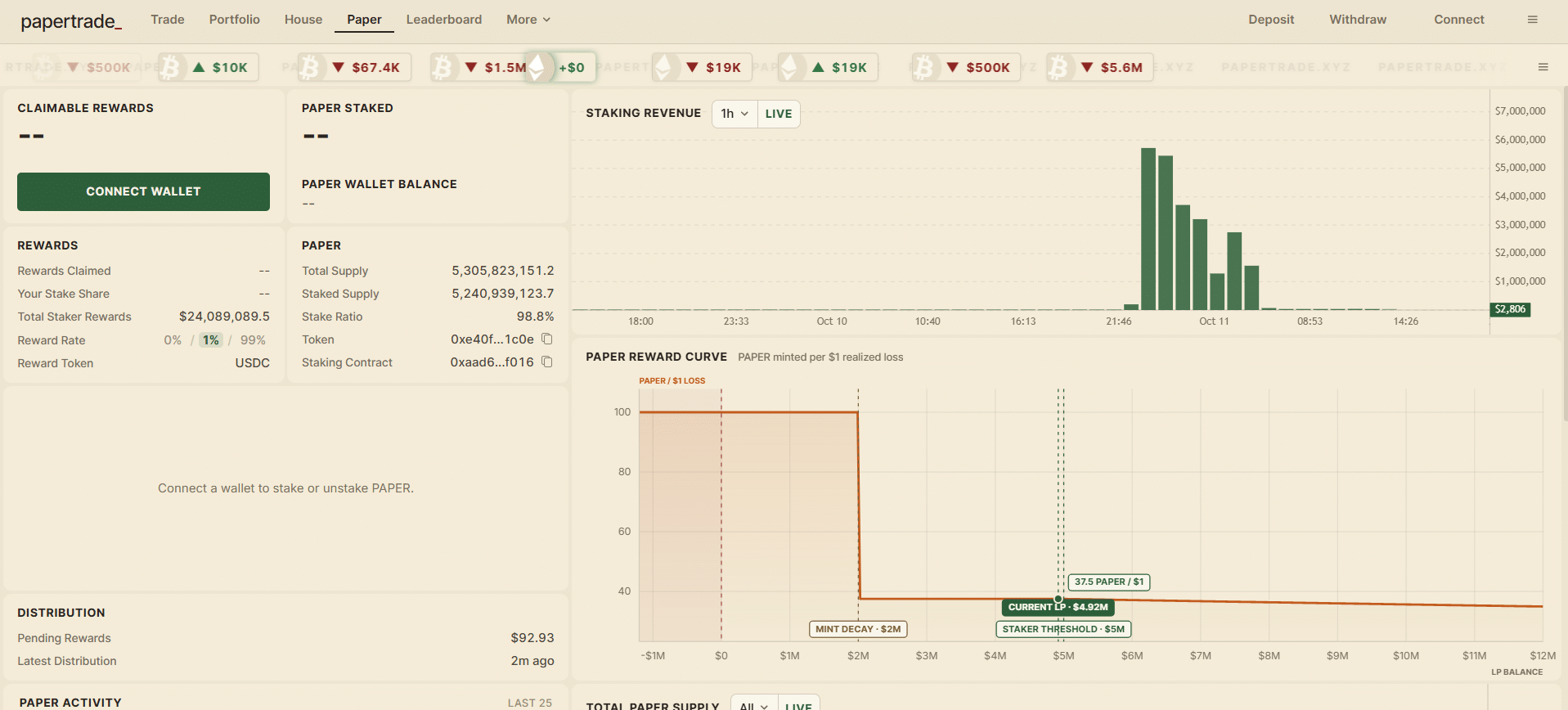
Task: Click the STAKER THRESHOLD $5M marker label
Action: click(1063, 629)
